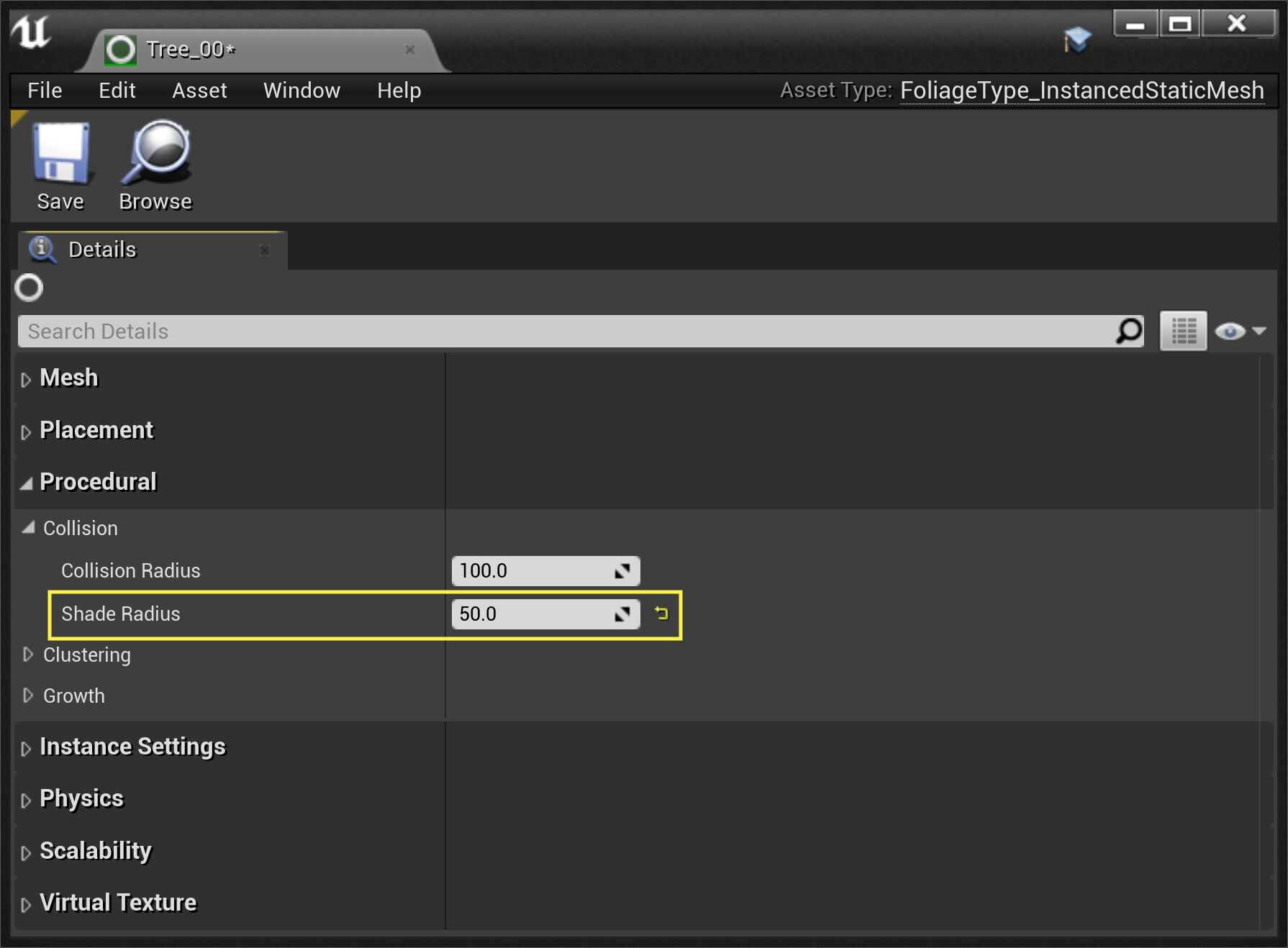Click the FoliageType_InstancedStaticMesh asset type link

[1081, 91]
